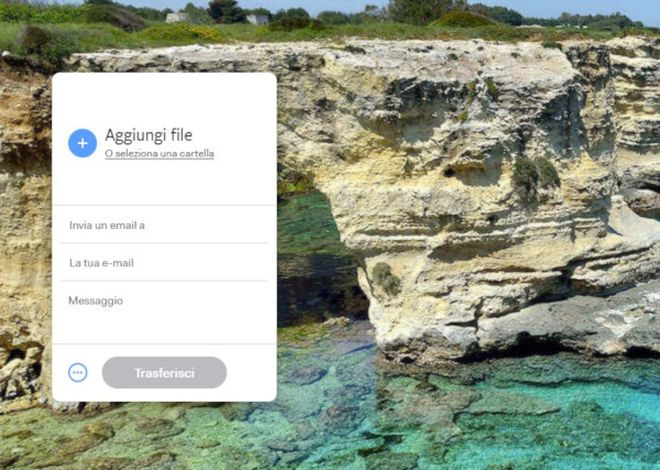Focus the "Invia un email a" recipient field
Screen dimensions: 660x470
click(164, 225)
